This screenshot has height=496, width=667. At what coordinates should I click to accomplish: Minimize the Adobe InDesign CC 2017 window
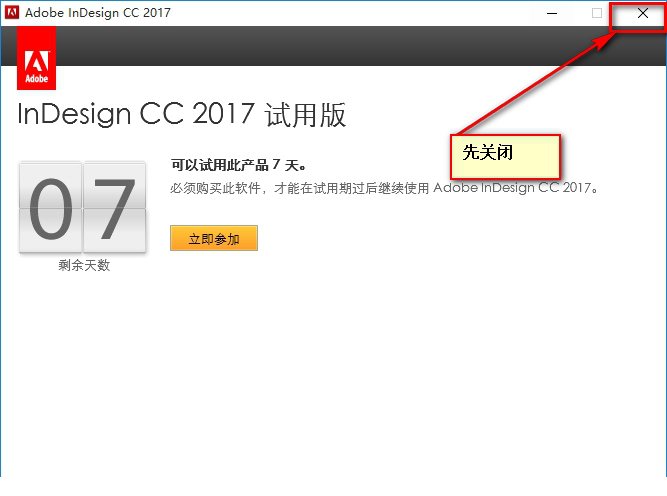(552, 13)
